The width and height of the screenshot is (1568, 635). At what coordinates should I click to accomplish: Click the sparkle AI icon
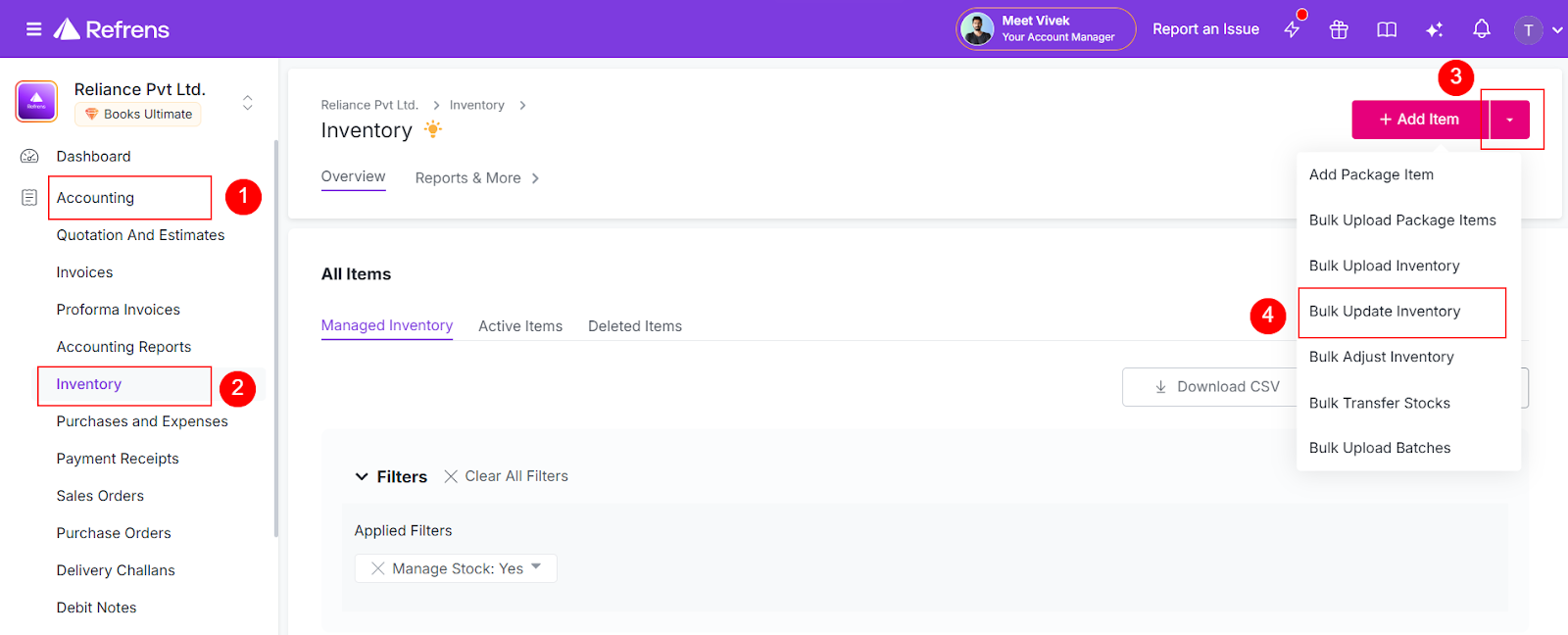coord(1434,29)
